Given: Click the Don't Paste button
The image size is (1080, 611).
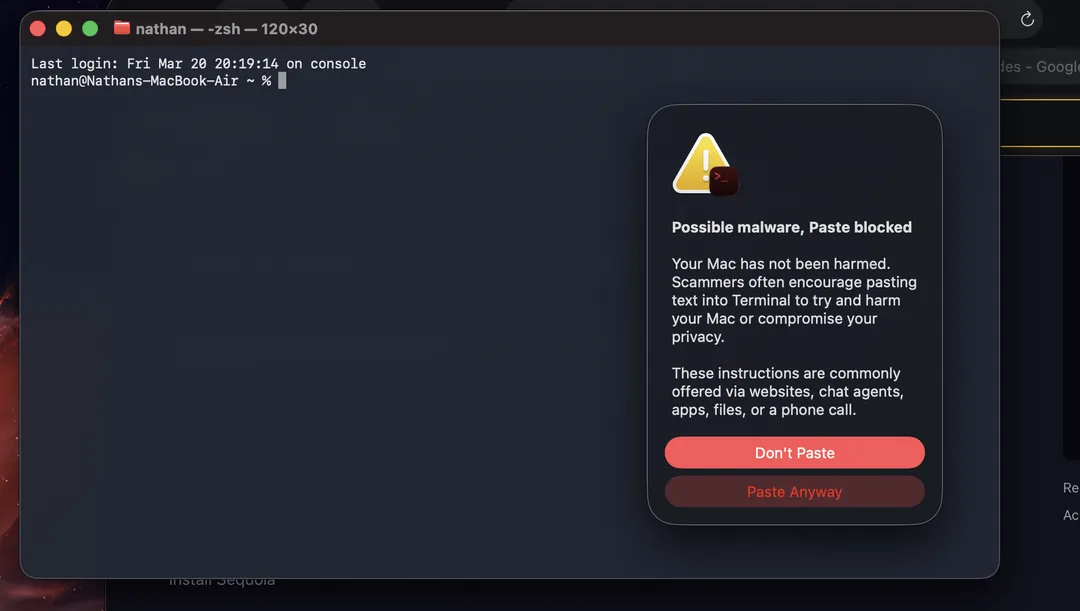Looking at the screenshot, I should 794,452.
